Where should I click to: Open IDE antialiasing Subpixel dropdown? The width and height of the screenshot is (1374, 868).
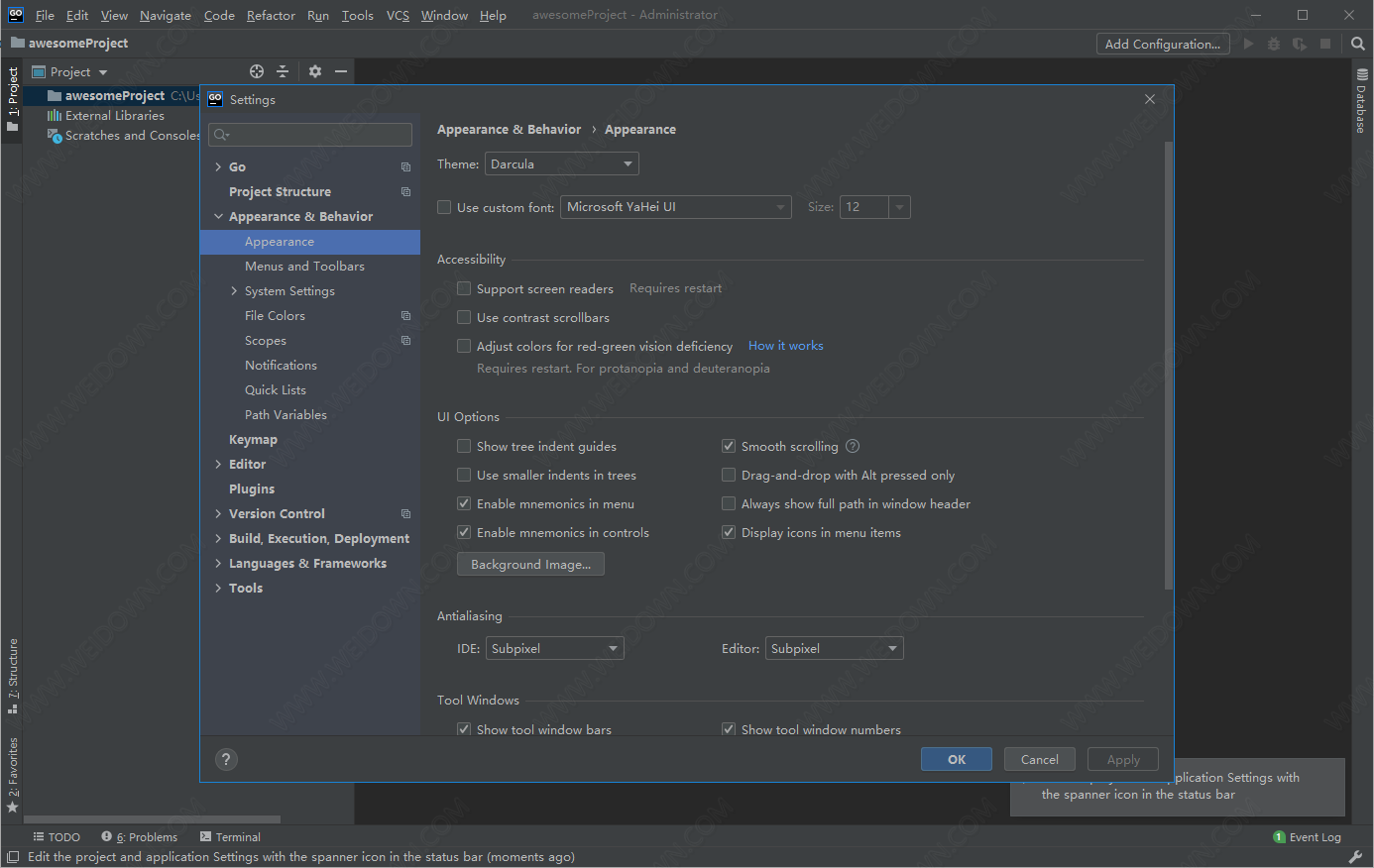coord(554,648)
